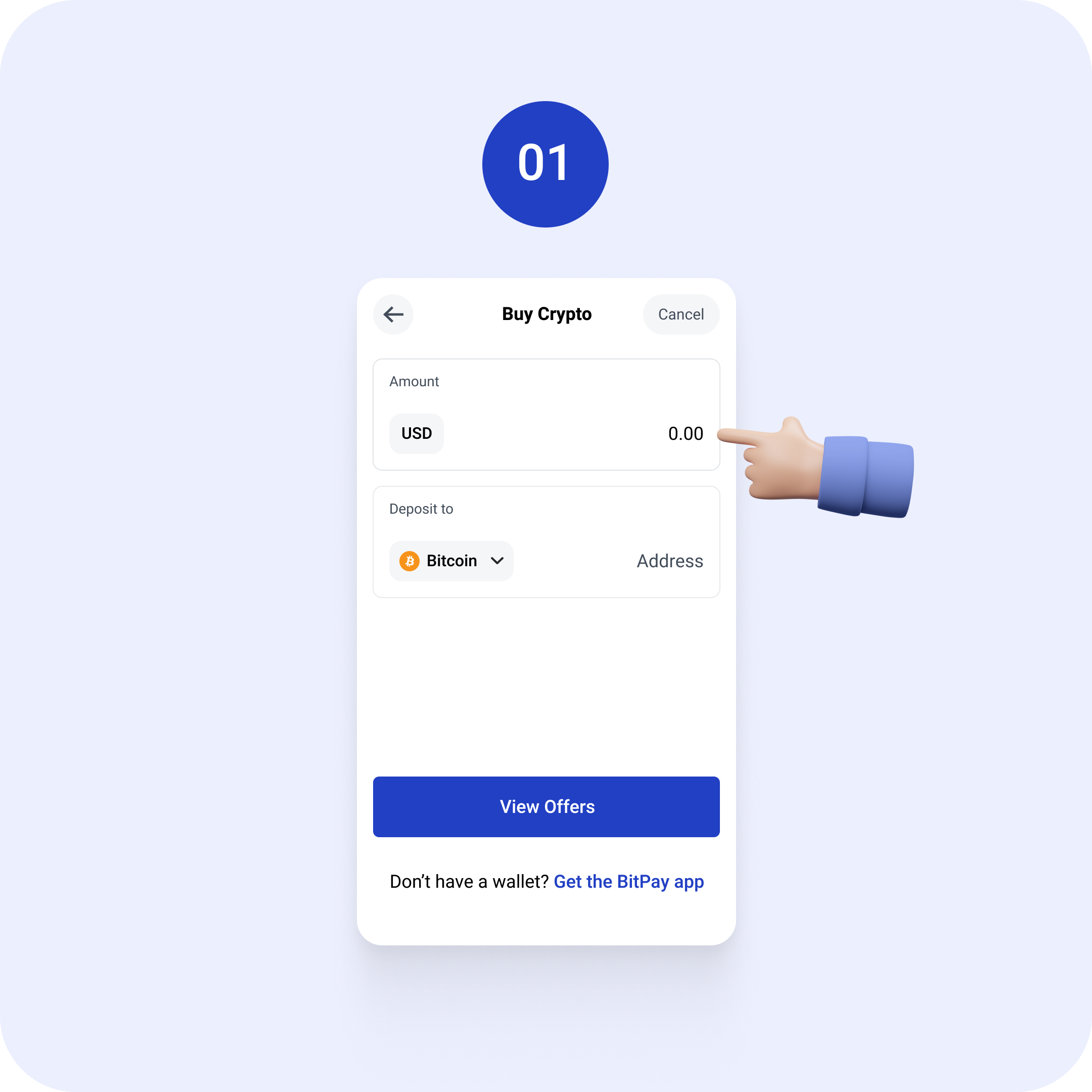Toggle the USD currency selector
Screen dimensions: 1092x1092
(415, 432)
